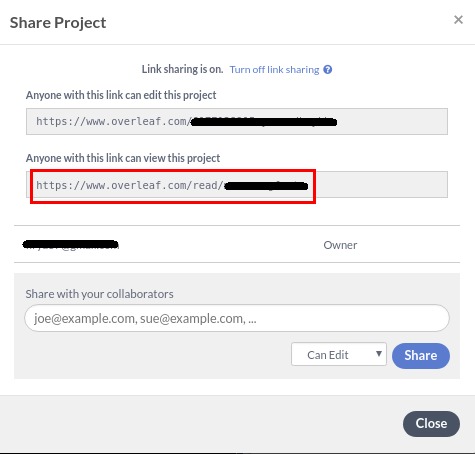Click the 'Anyone with this link can edit' label

coord(121,95)
